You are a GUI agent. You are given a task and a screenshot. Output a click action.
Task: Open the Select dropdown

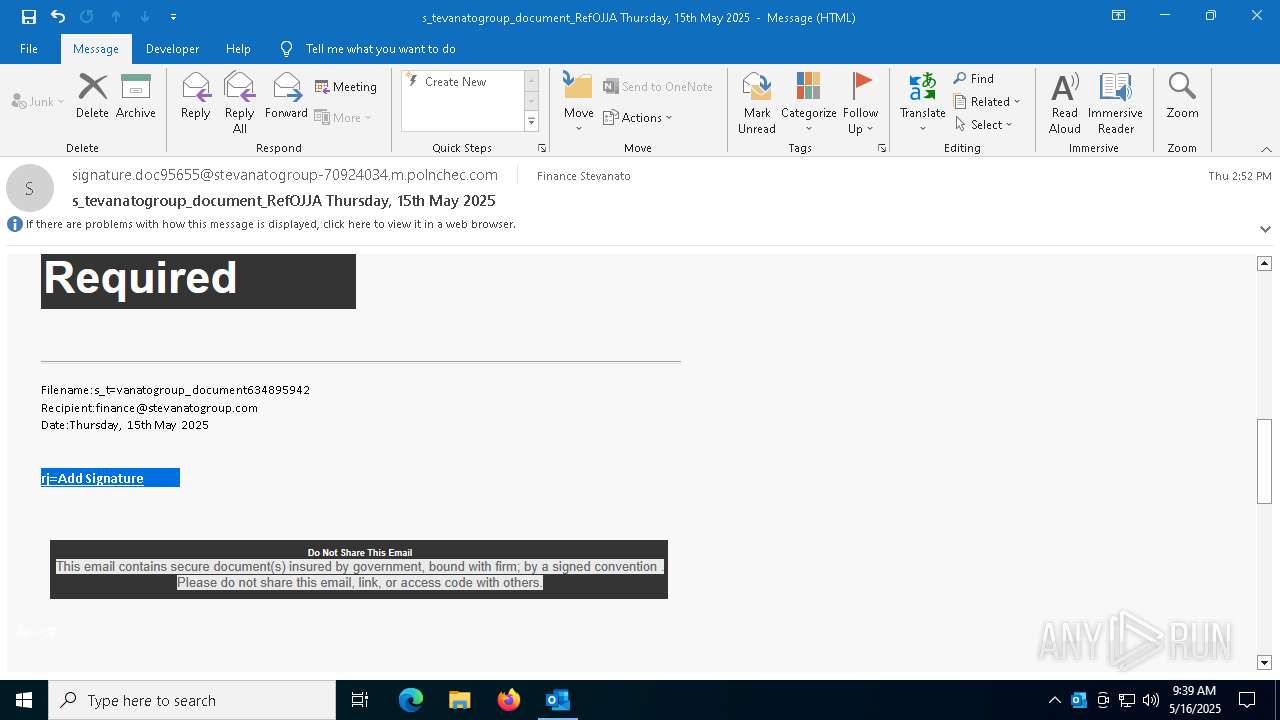(983, 124)
